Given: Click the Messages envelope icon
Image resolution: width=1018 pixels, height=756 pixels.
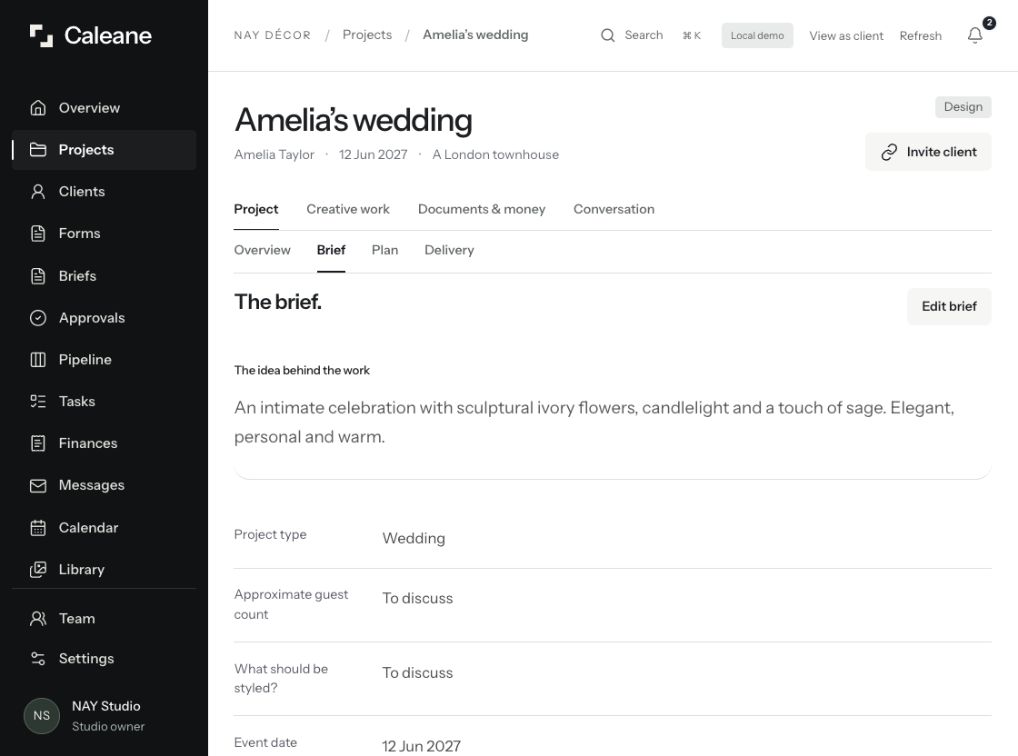Looking at the screenshot, I should (x=38, y=485).
